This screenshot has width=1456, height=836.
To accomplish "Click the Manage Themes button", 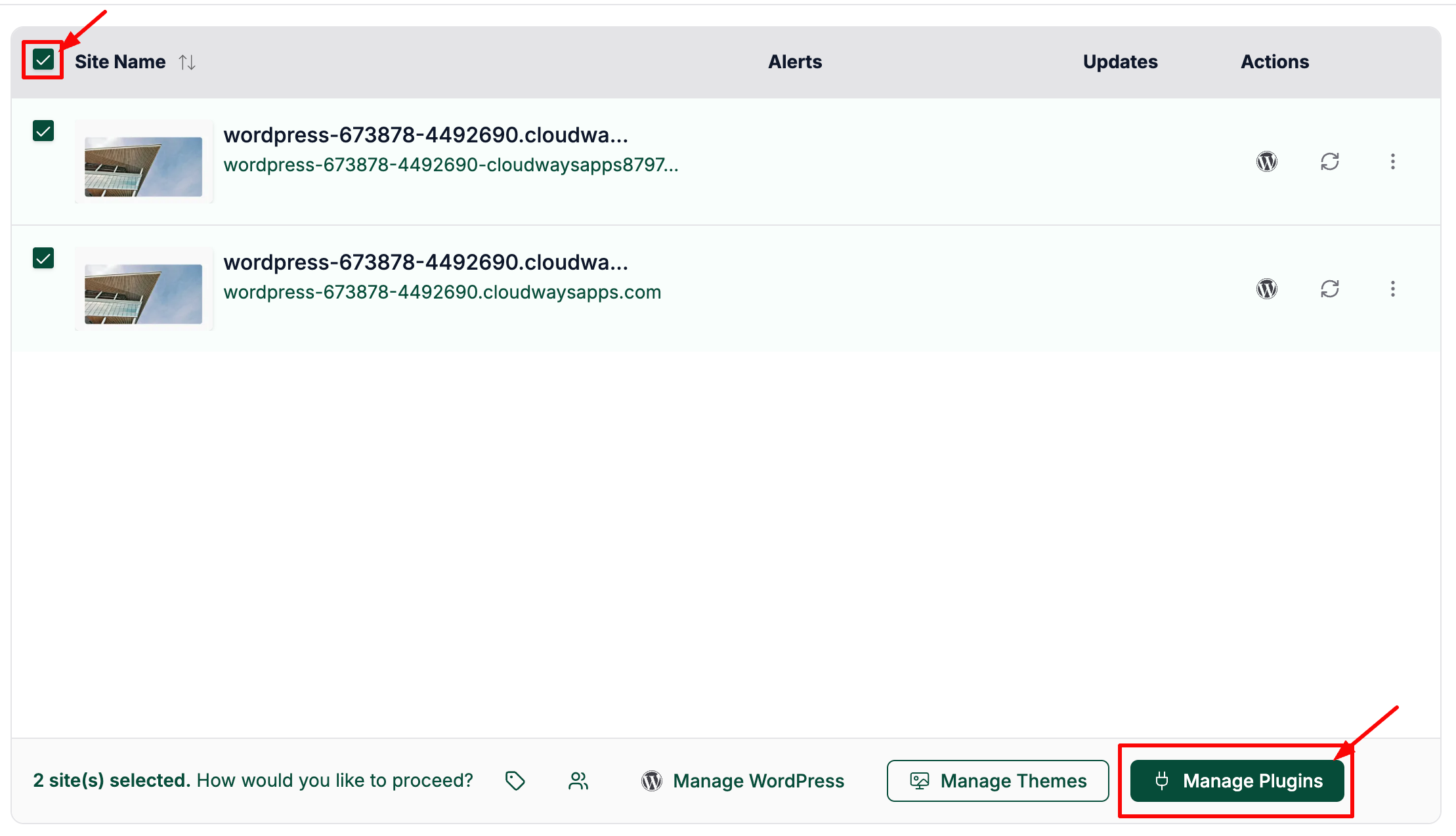I will coord(998,781).
